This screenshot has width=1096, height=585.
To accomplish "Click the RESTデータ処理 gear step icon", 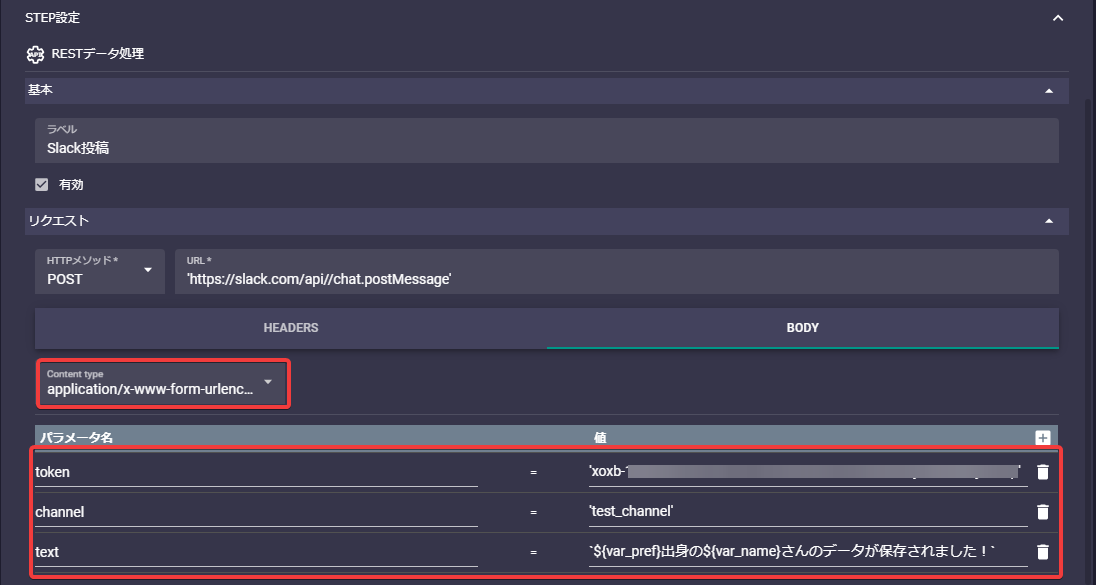I will pos(36,54).
